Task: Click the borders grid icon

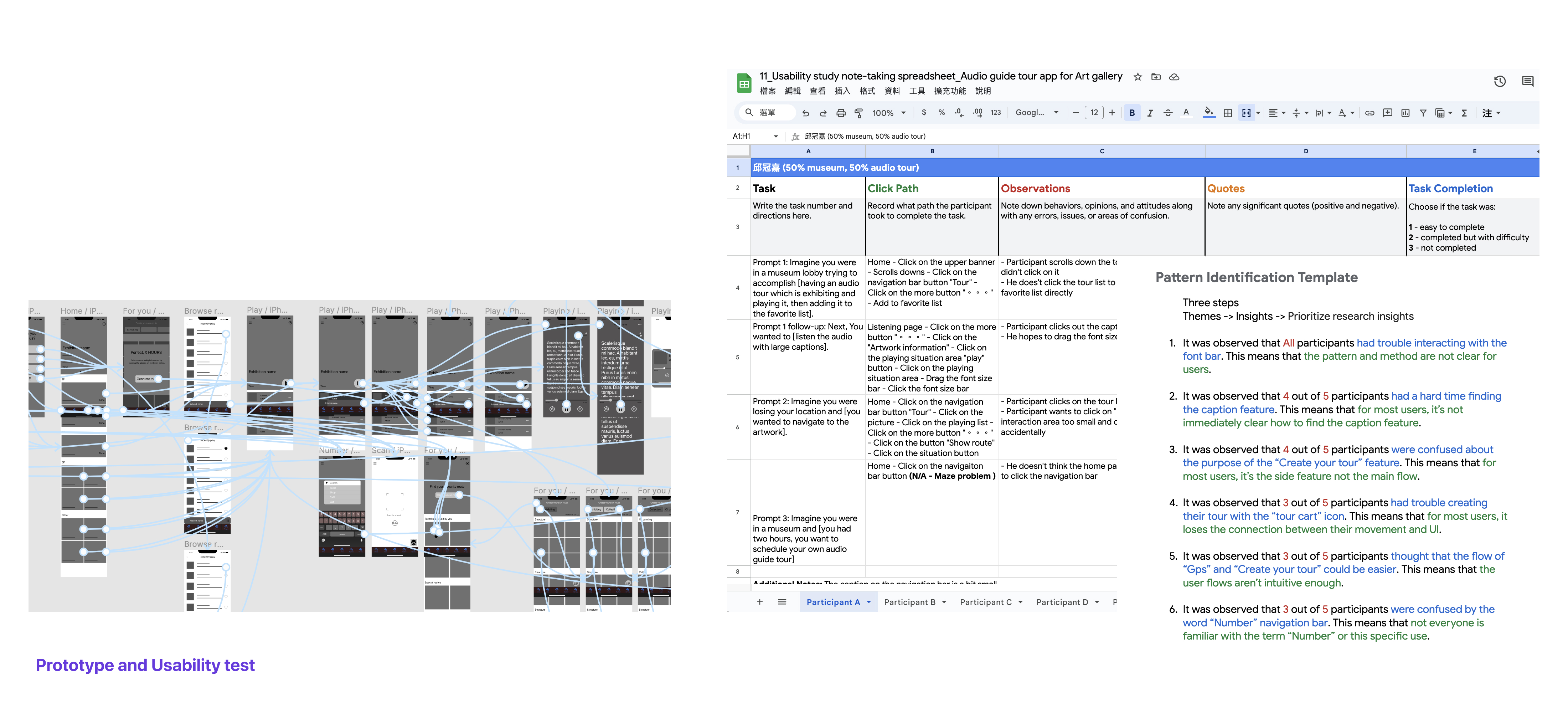Action: (x=1227, y=113)
